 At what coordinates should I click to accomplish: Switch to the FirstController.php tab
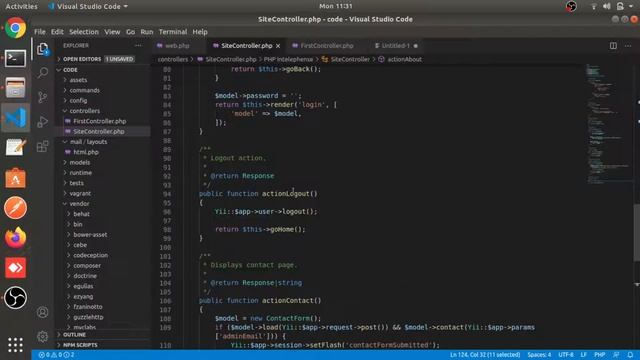[327, 46]
